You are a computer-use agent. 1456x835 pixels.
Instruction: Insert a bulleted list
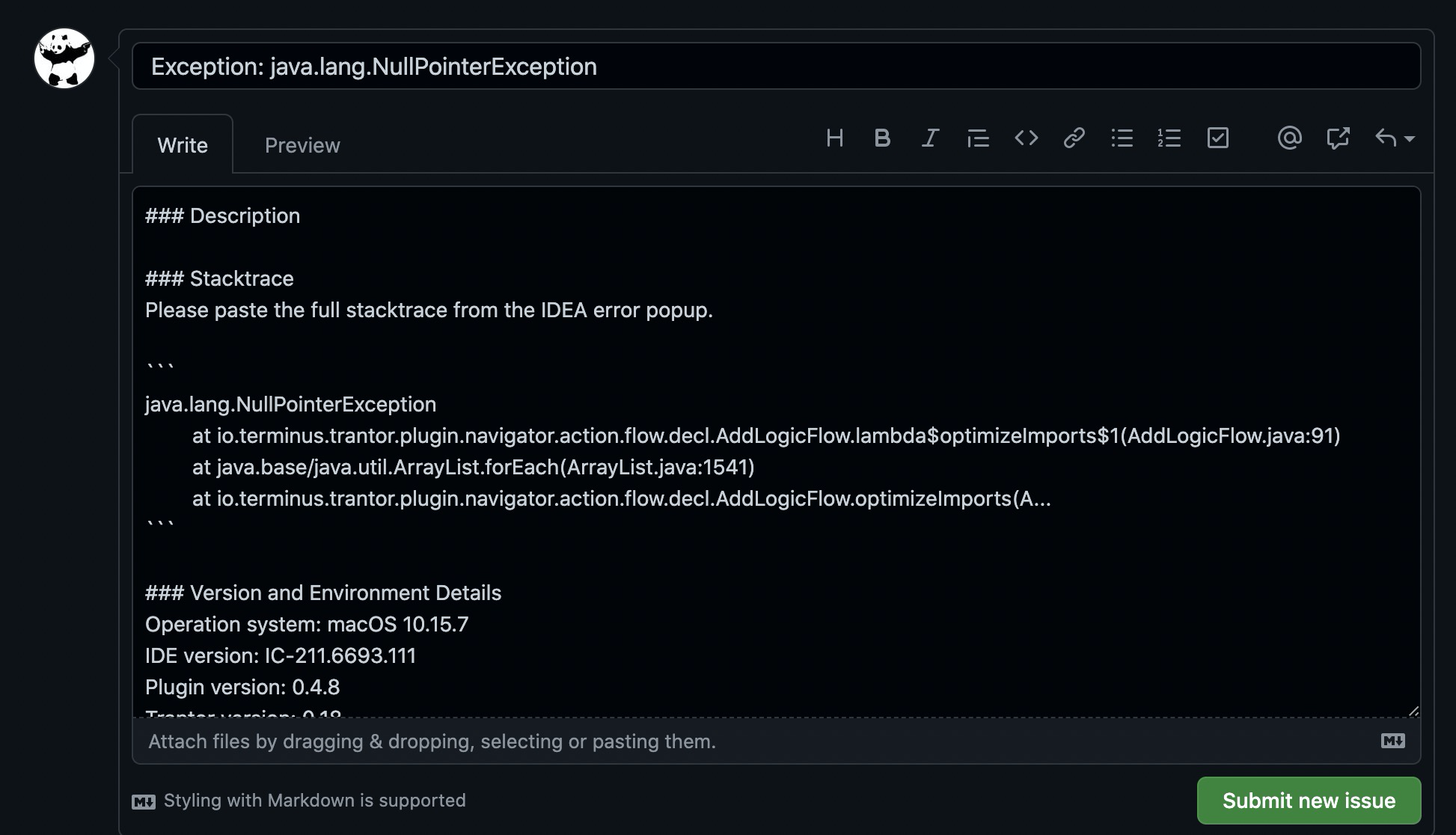point(1122,138)
